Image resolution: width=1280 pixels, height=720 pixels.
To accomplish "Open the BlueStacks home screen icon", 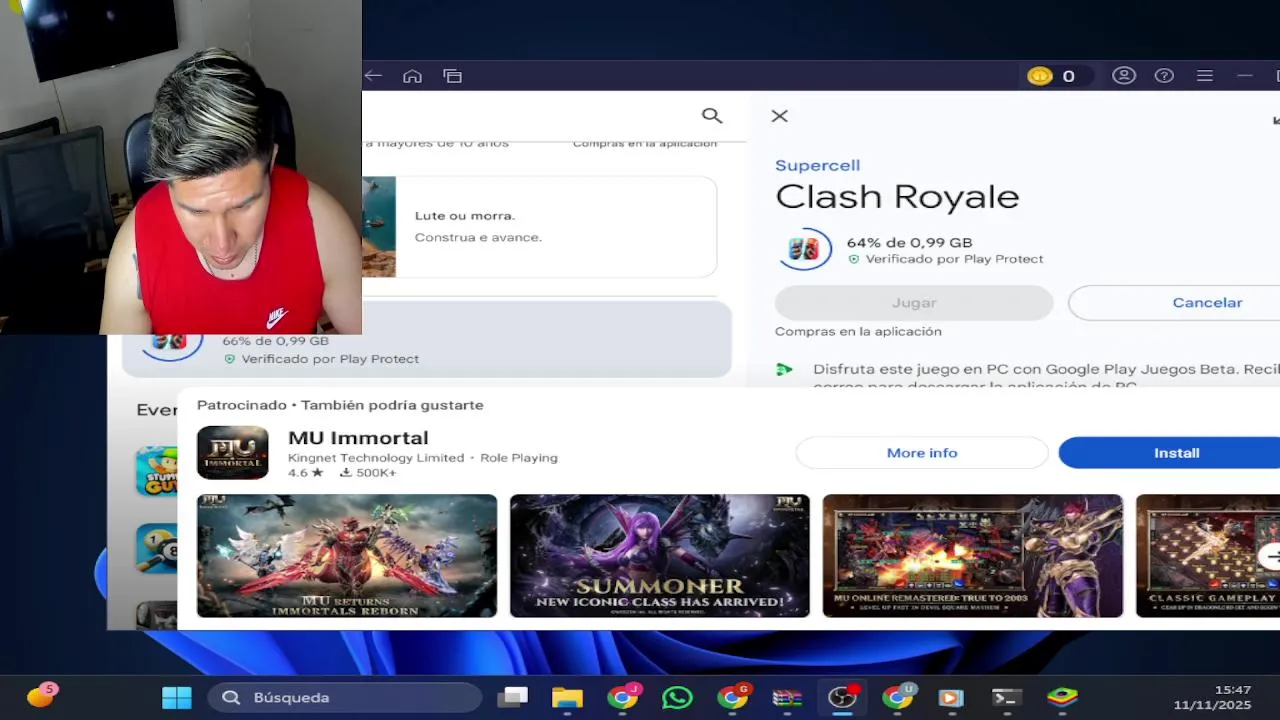I will (x=412, y=76).
